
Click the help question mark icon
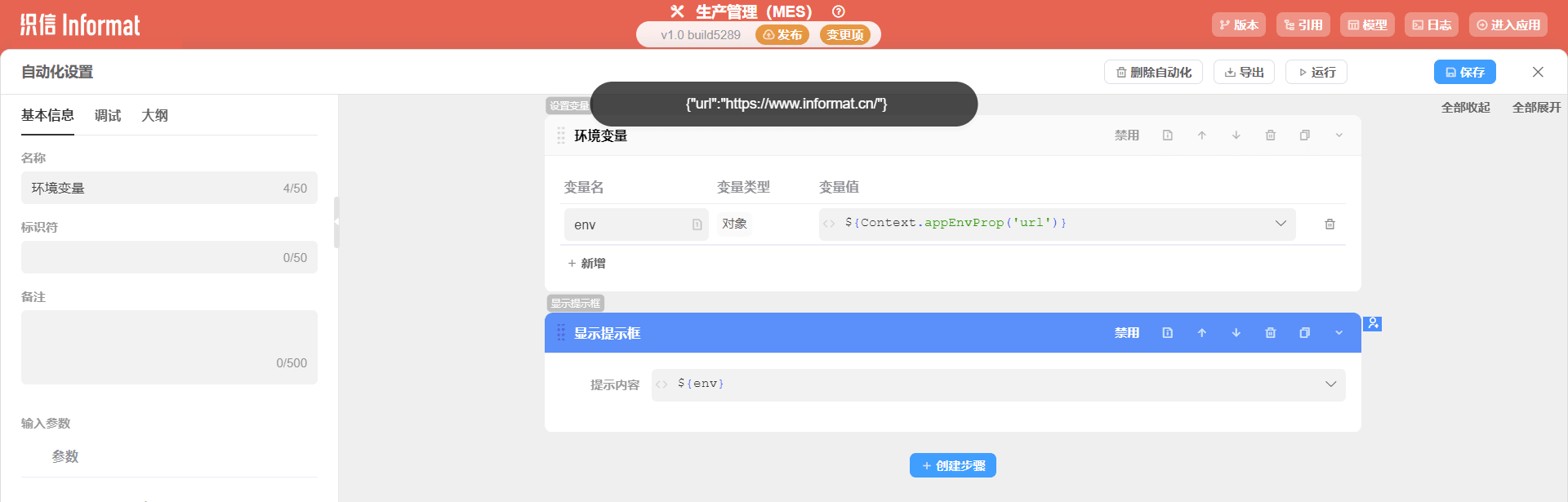(x=838, y=11)
